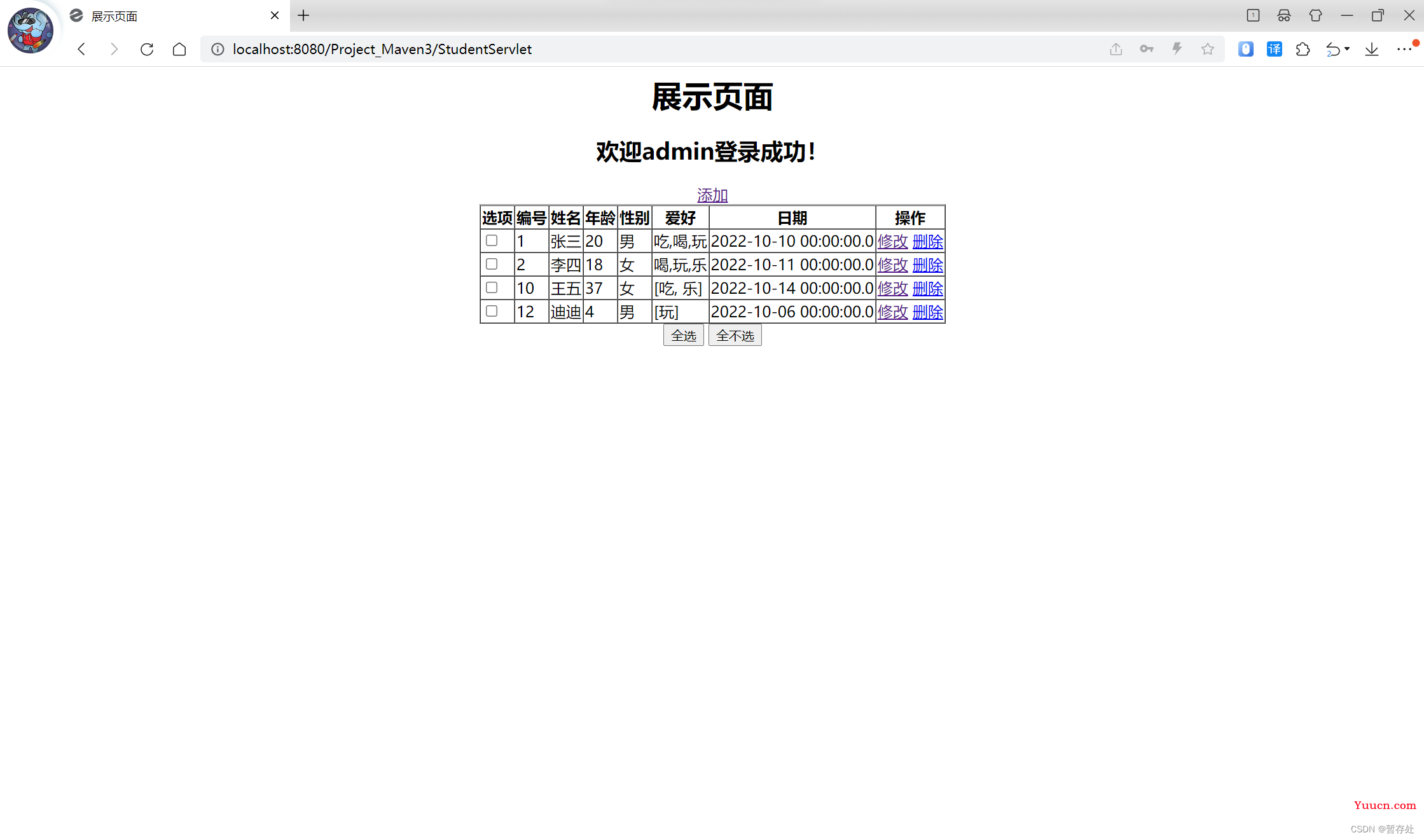Open the extensions puzzle icon
This screenshot has height=840, width=1424.
tap(1303, 49)
